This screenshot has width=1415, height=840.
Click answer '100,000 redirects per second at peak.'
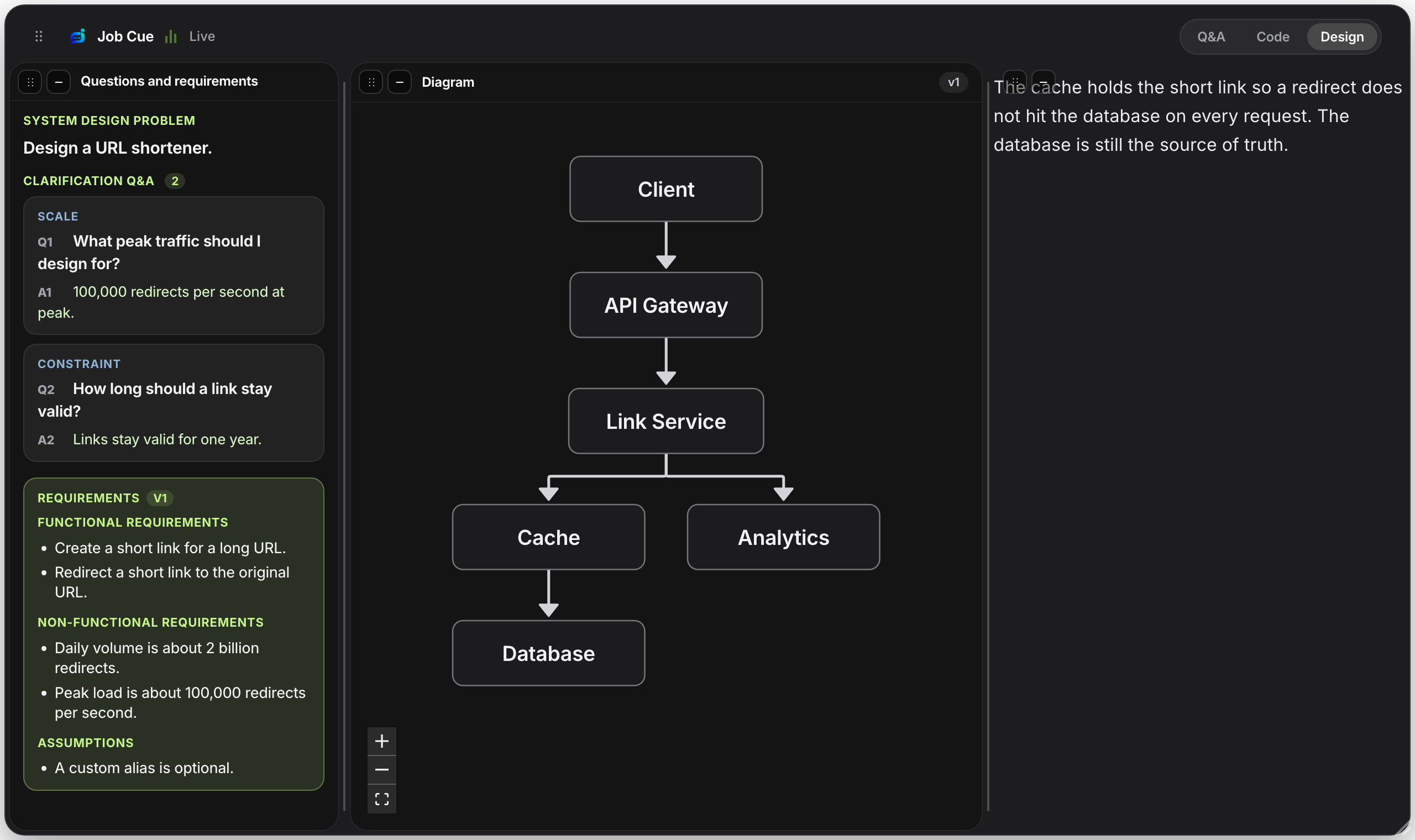(x=161, y=302)
